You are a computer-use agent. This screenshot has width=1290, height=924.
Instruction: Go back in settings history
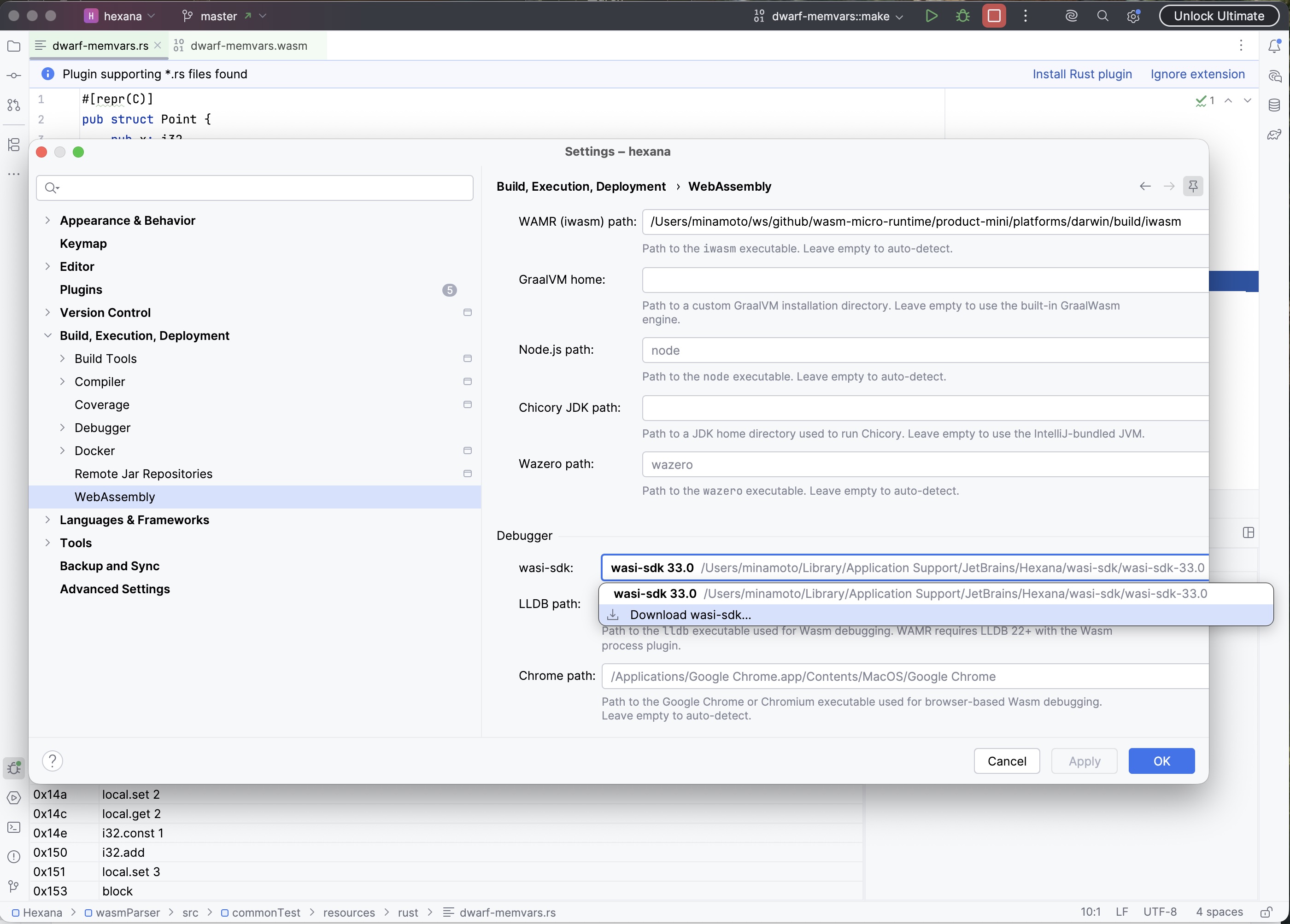pos(1145,186)
